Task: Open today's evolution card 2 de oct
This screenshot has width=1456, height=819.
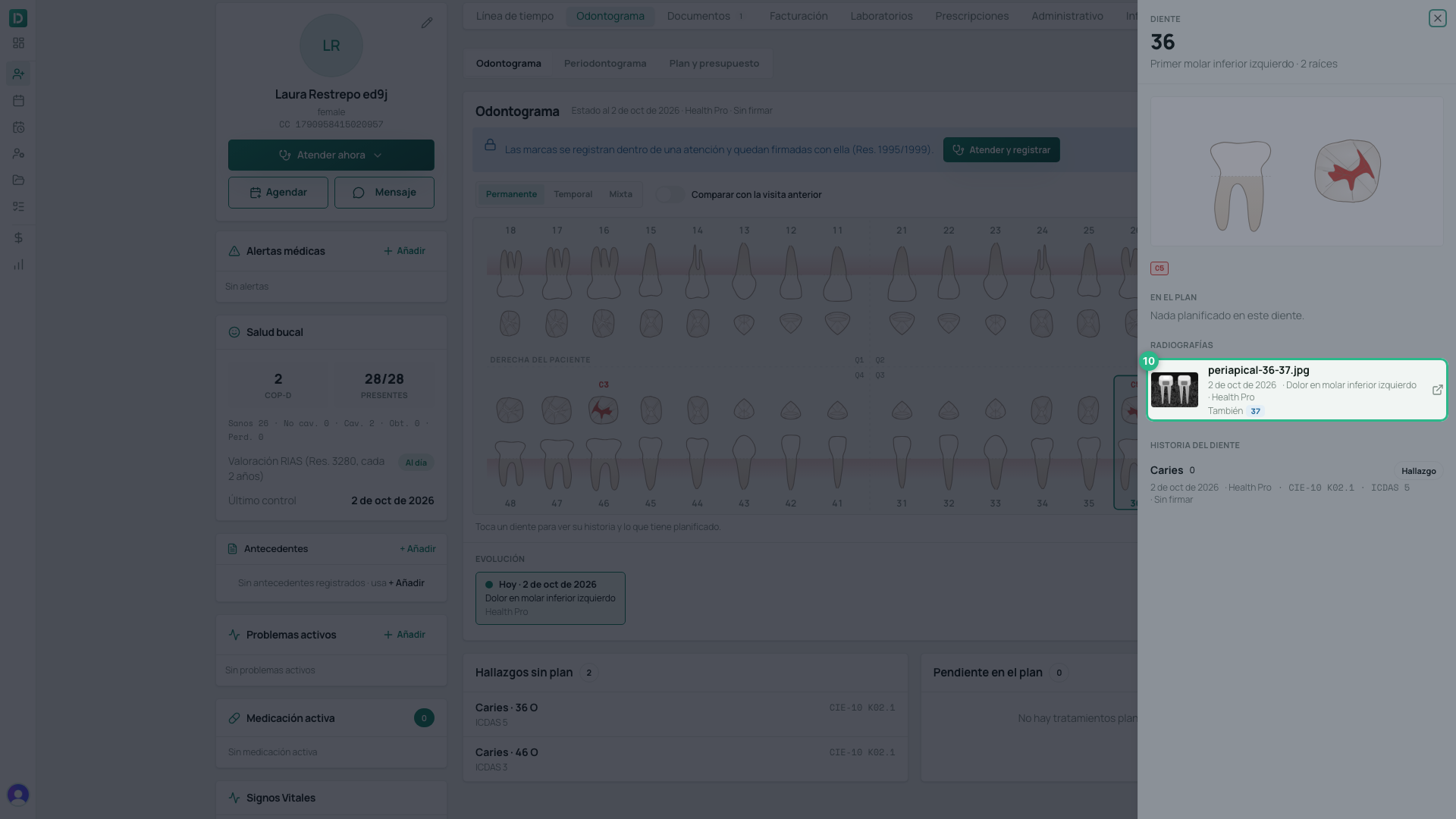Action: click(551, 598)
